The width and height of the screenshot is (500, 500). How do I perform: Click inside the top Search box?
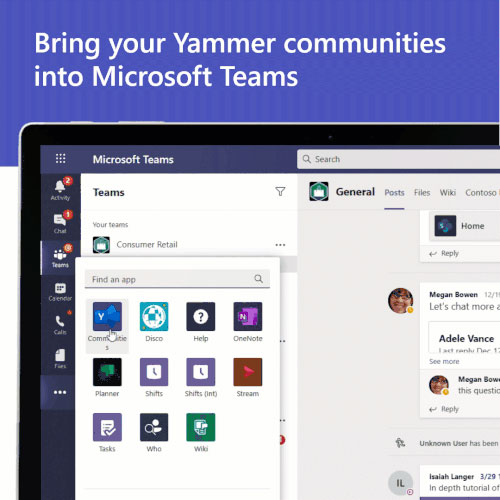(398, 159)
